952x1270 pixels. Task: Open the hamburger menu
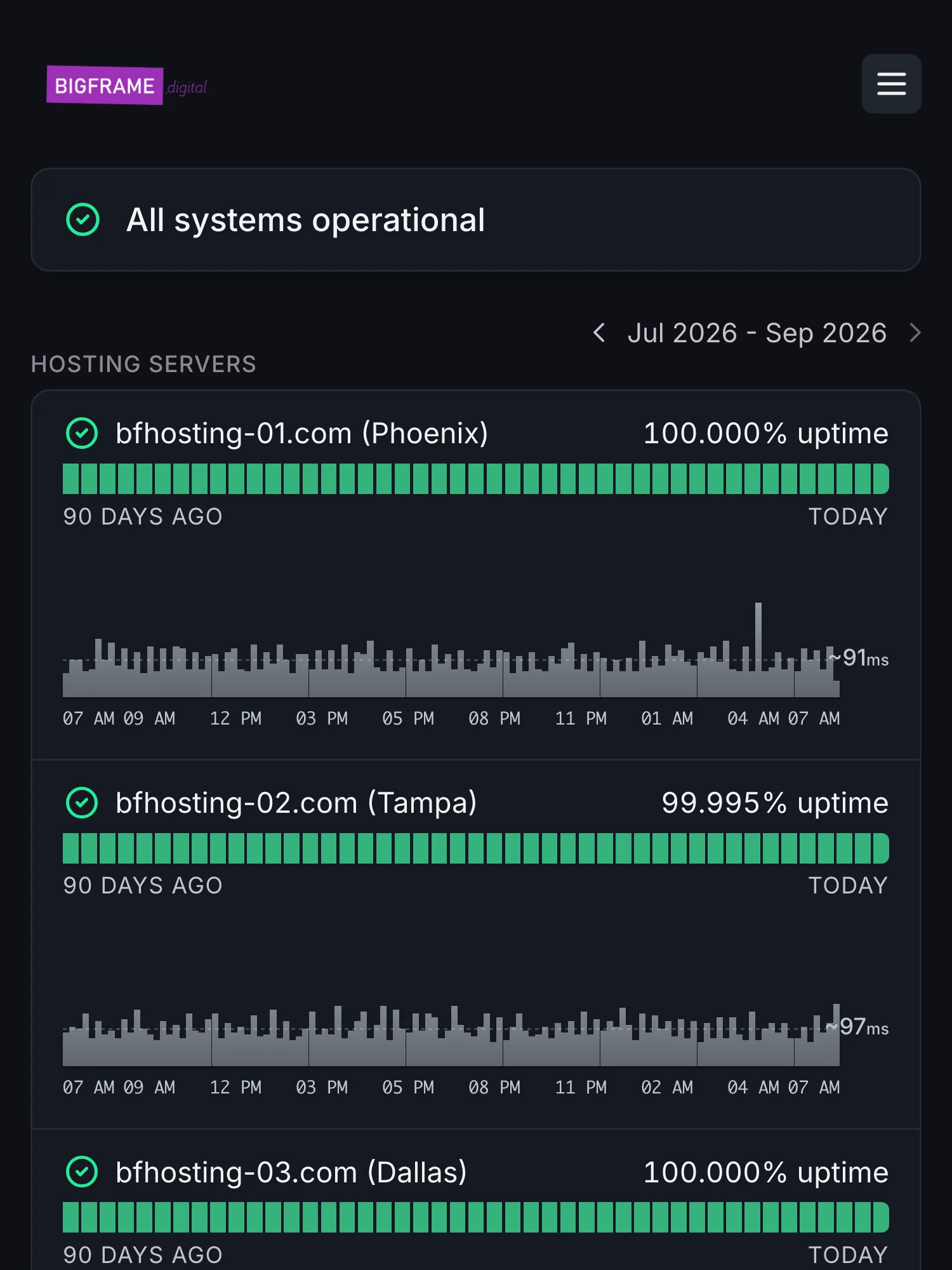point(891,84)
